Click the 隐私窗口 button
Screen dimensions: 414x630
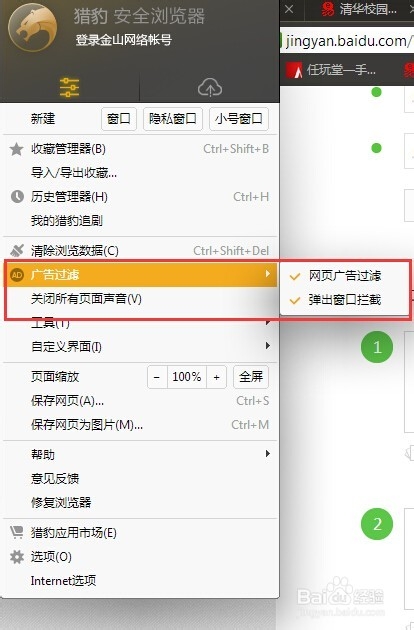[173, 119]
